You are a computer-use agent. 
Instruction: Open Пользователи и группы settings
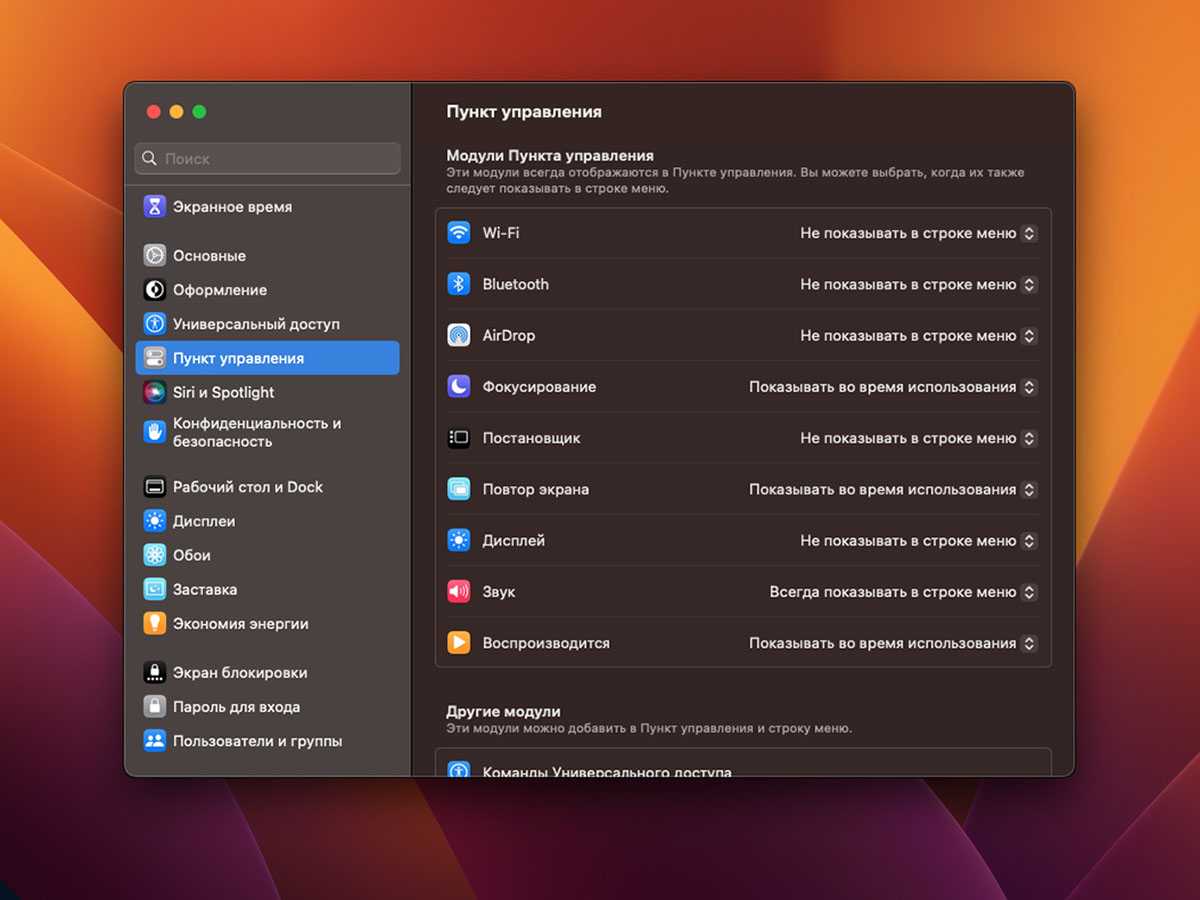[257, 741]
